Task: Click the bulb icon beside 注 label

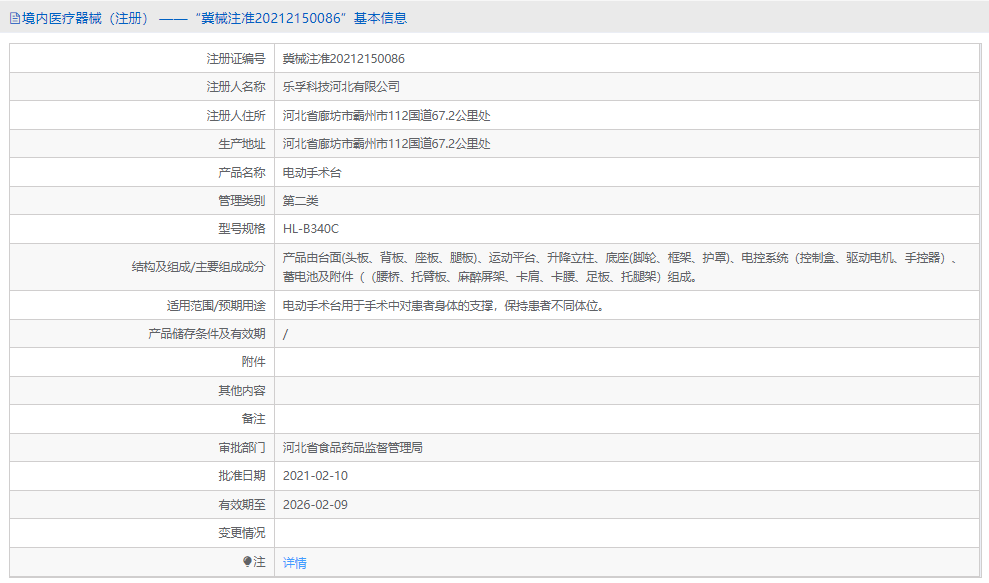Action: click(247, 562)
